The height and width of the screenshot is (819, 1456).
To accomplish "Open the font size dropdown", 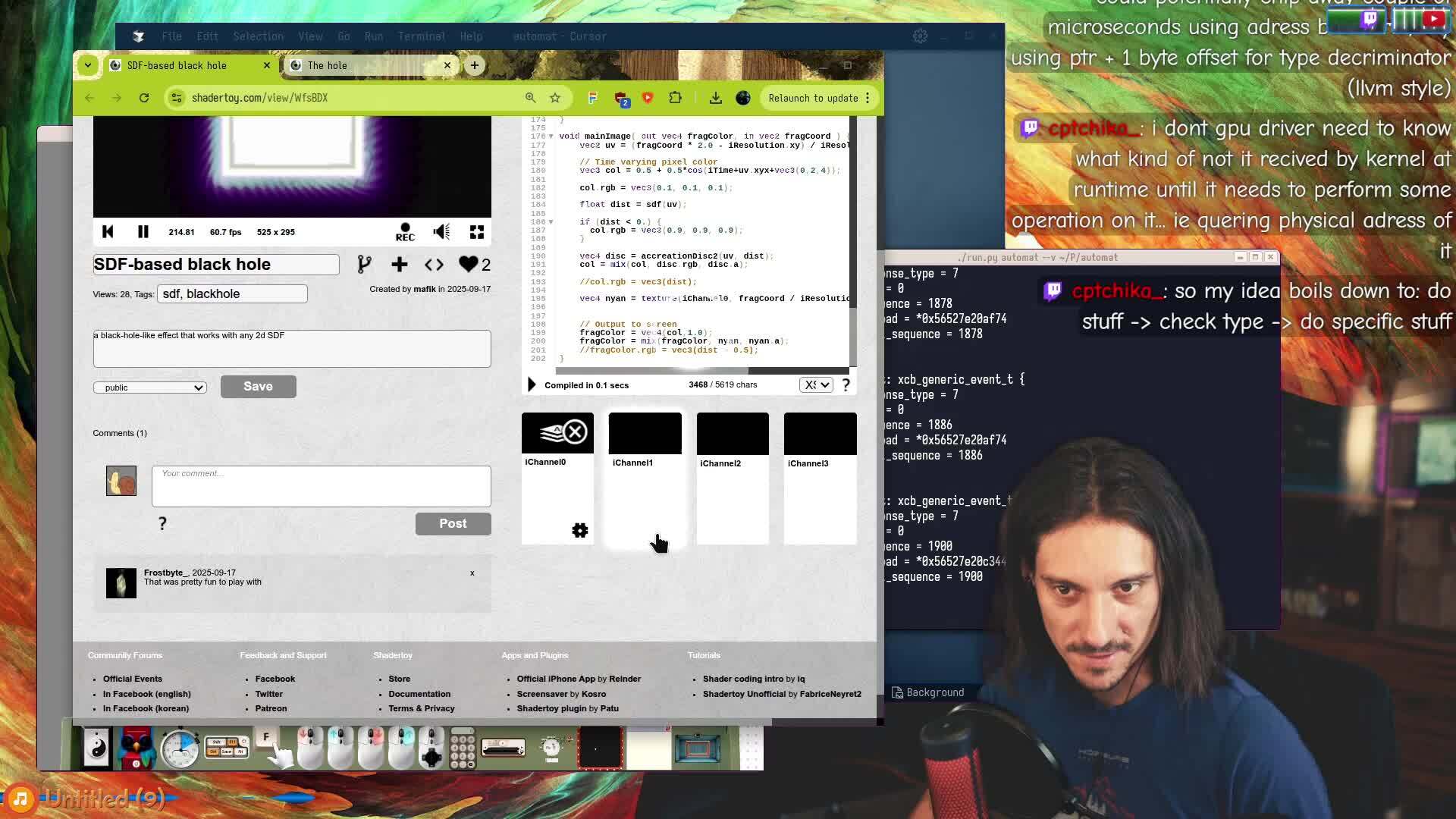I will [816, 384].
